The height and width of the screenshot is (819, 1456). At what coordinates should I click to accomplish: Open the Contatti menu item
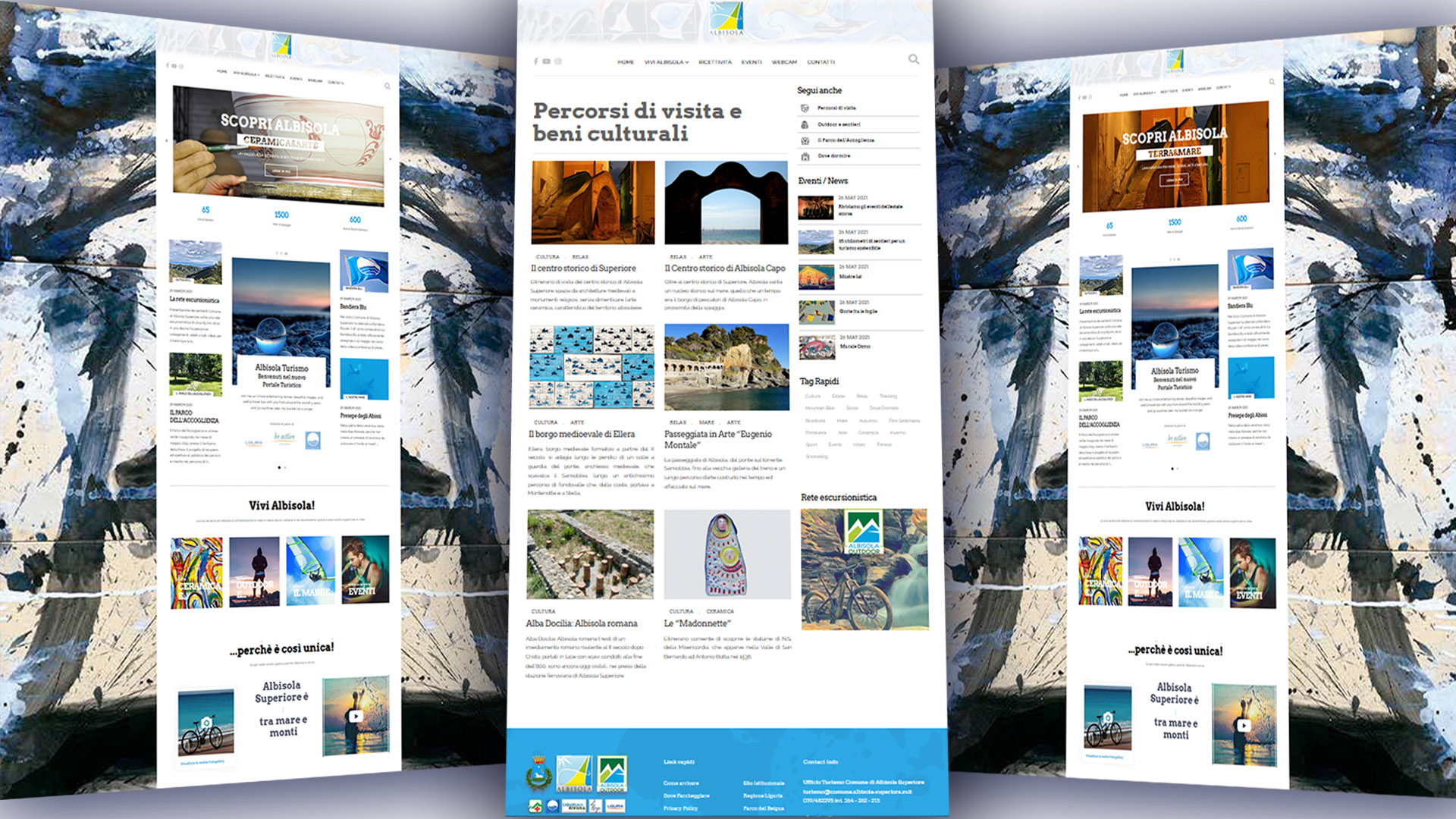point(821,62)
